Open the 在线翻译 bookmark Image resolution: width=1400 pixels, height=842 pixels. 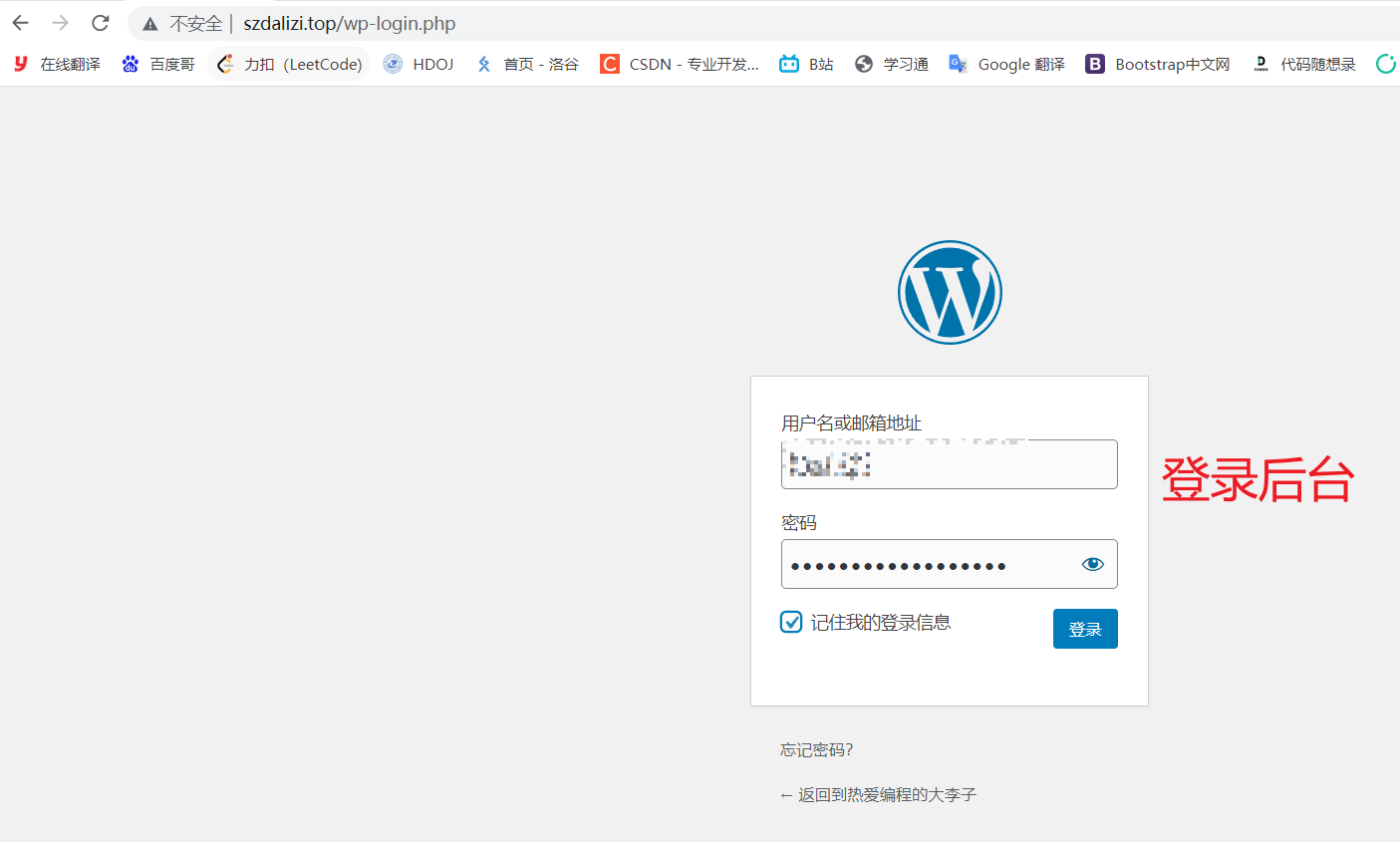[x=57, y=64]
